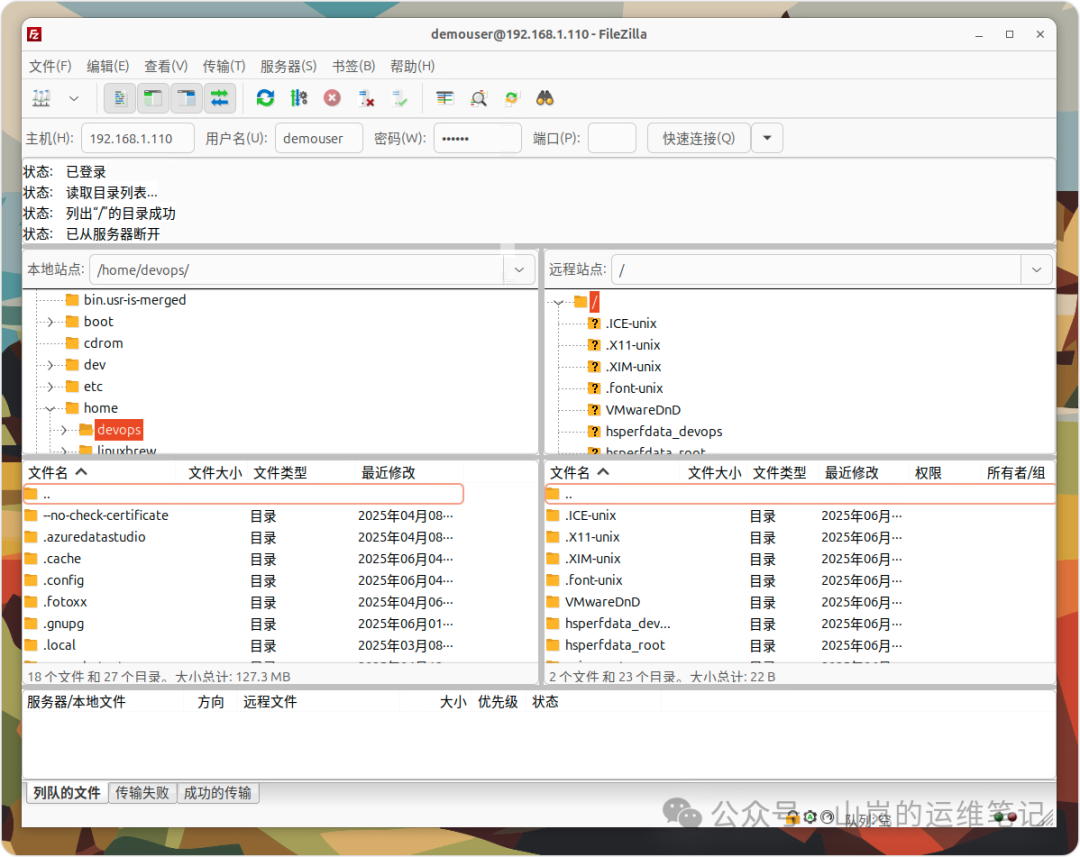Refresh the file and folder lists
Image resolution: width=1080 pixels, height=857 pixels.
coord(264,98)
